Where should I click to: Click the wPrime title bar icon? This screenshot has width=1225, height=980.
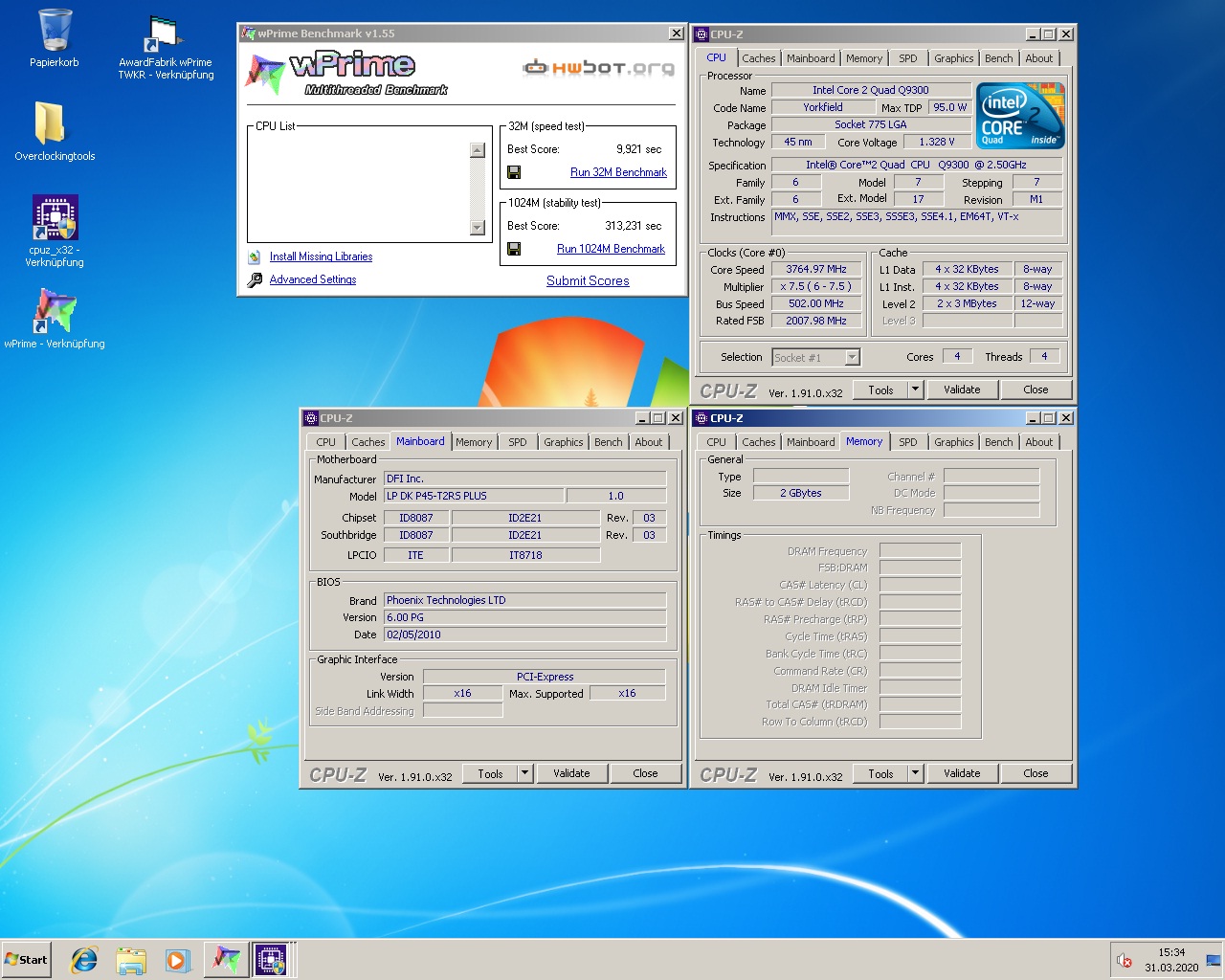pyautogui.click(x=248, y=33)
